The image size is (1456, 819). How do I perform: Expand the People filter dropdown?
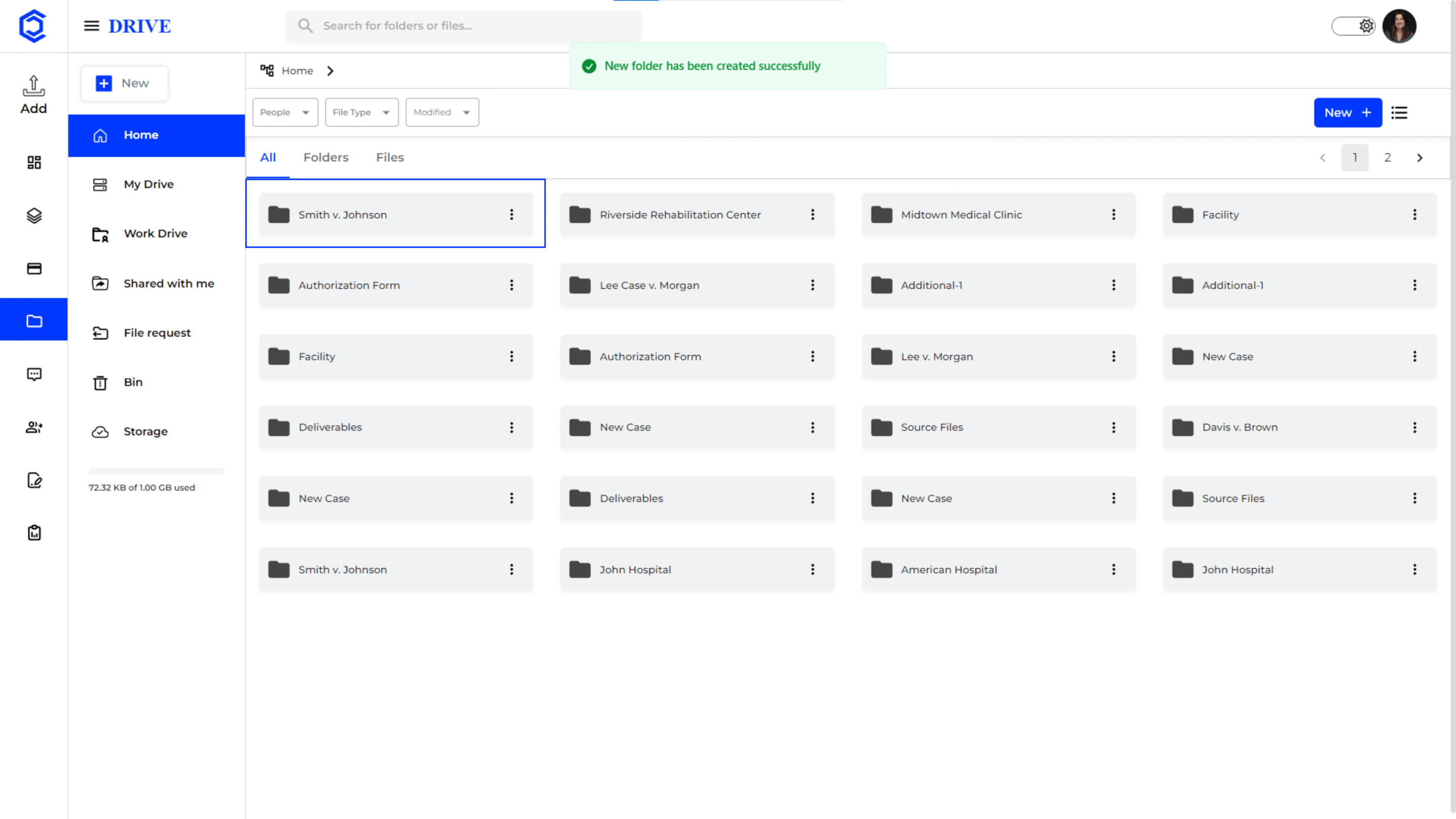pos(285,112)
